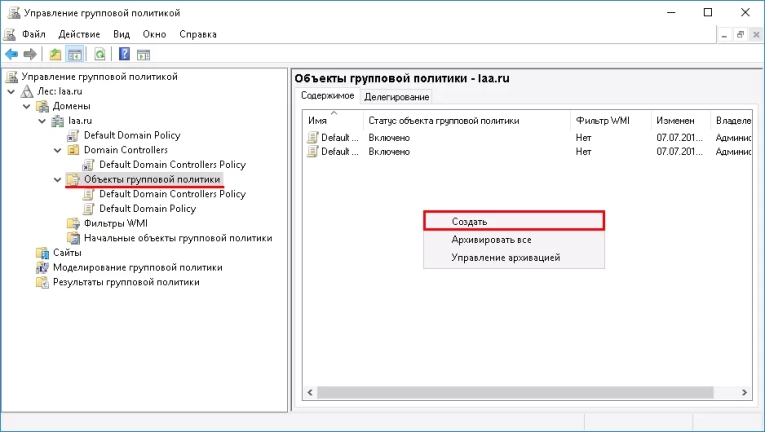Toggle the console tree pane toolbar icon
This screenshot has height=432, width=765.
74,54
